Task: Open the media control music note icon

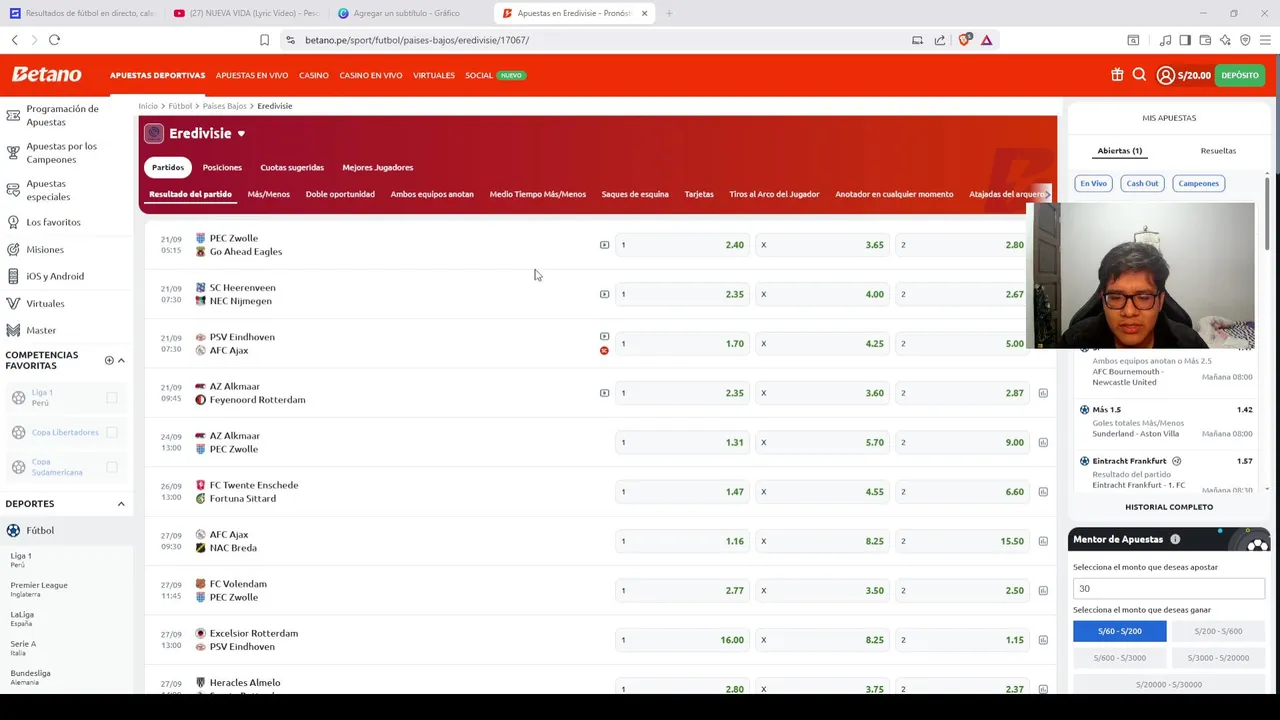Action: coord(1165,40)
